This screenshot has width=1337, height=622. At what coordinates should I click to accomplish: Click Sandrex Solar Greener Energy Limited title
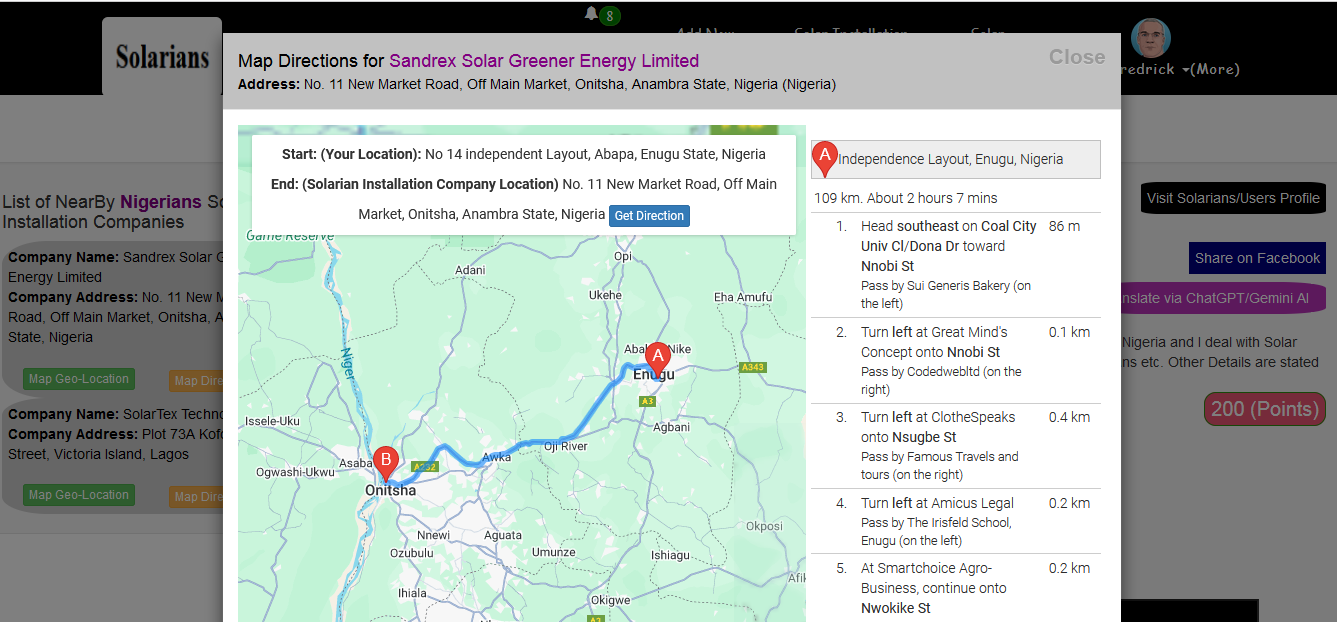pos(544,61)
